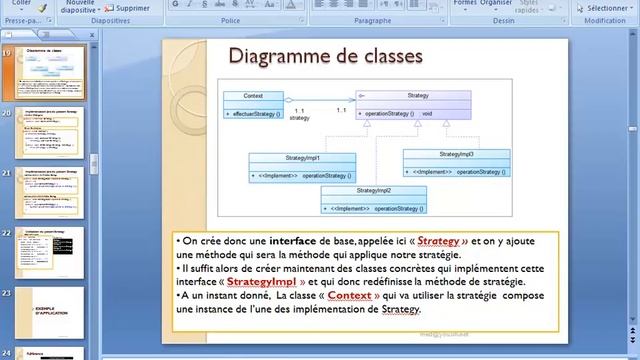Click the StrategyImpl2 class box
This screenshot has height=360, width=640.
(373, 200)
